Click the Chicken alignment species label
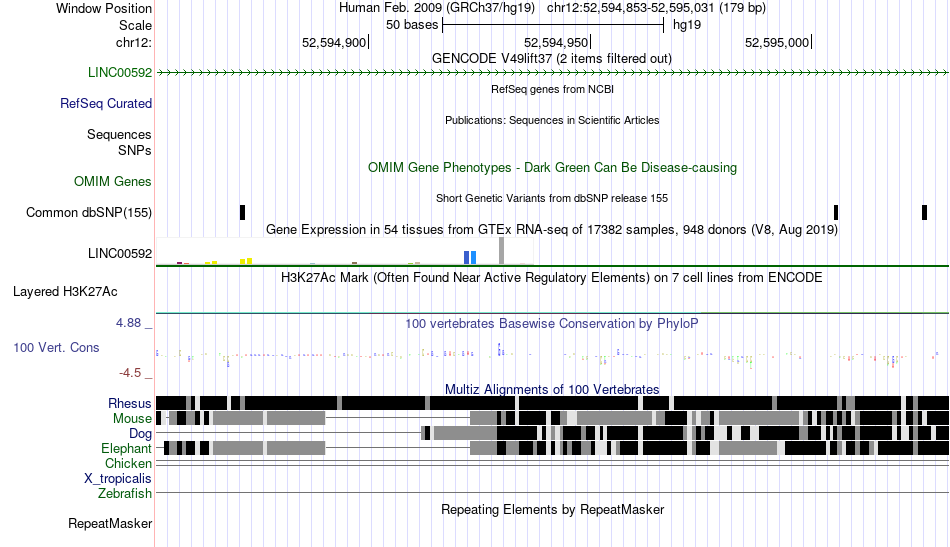Viewport: 950px width, 547px height. click(x=128, y=463)
